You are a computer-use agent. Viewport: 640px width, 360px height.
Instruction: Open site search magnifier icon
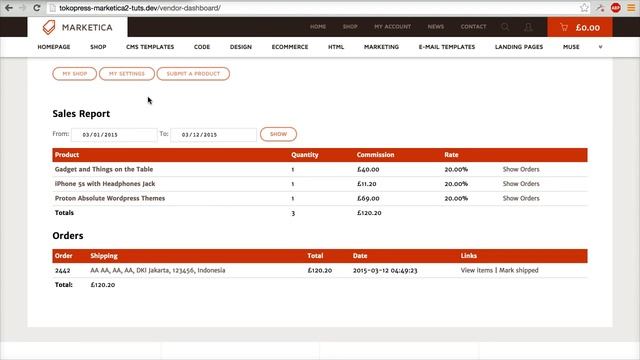tap(505, 27)
